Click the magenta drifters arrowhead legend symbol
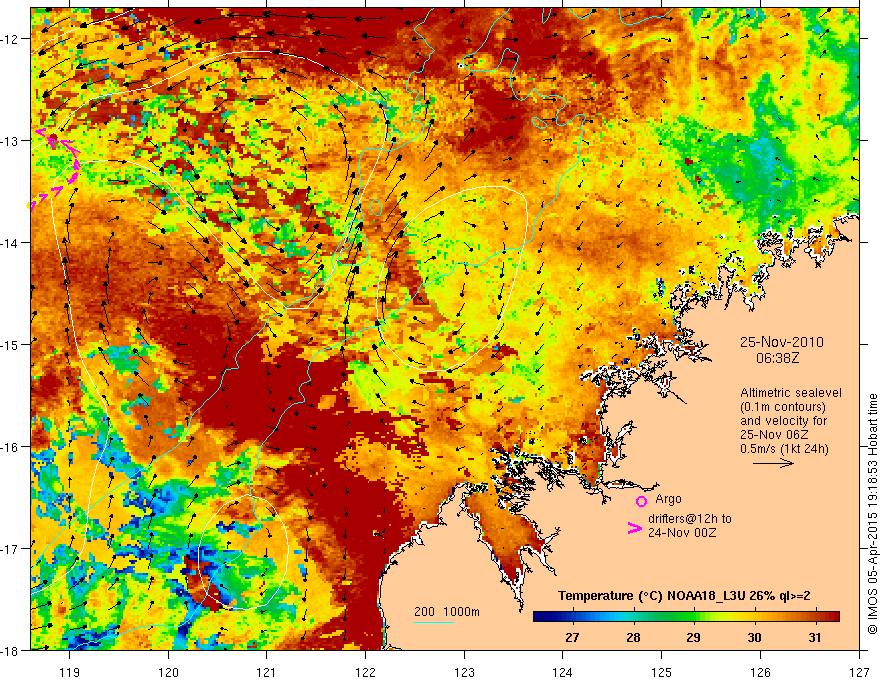This screenshot has width=880, height=680. click(635, 528)
